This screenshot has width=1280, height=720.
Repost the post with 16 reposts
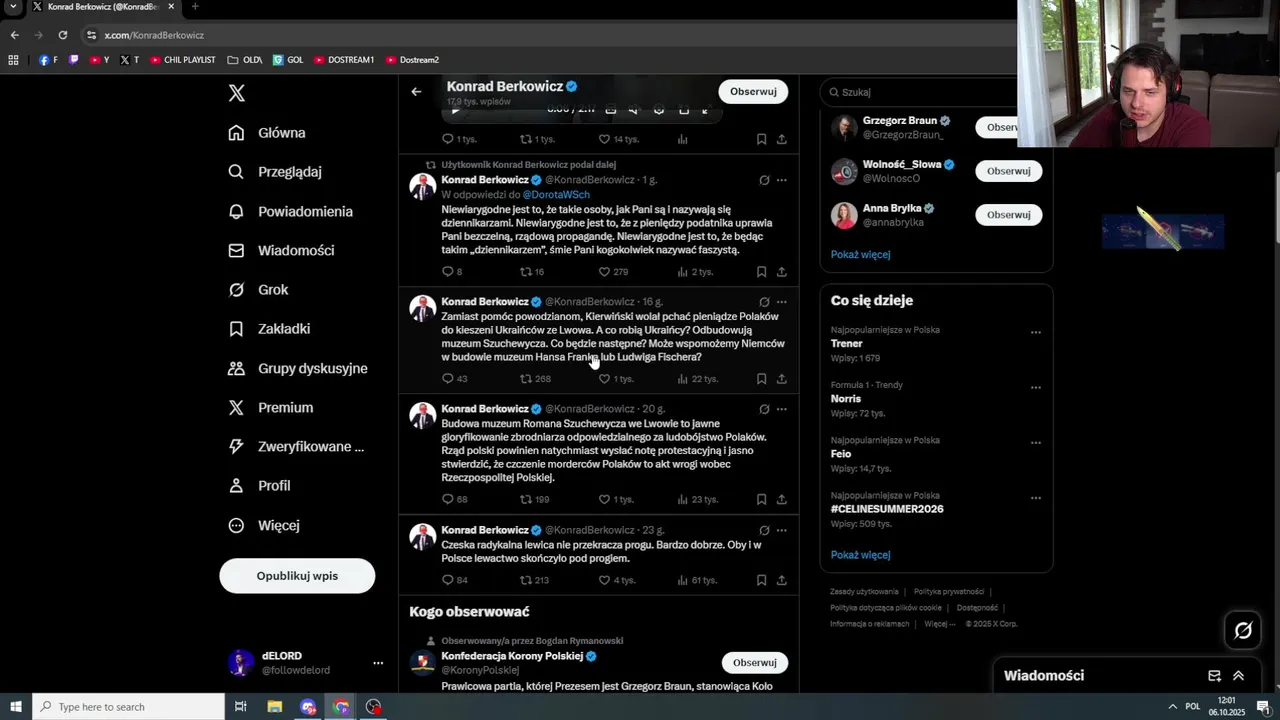coord(532,272)
